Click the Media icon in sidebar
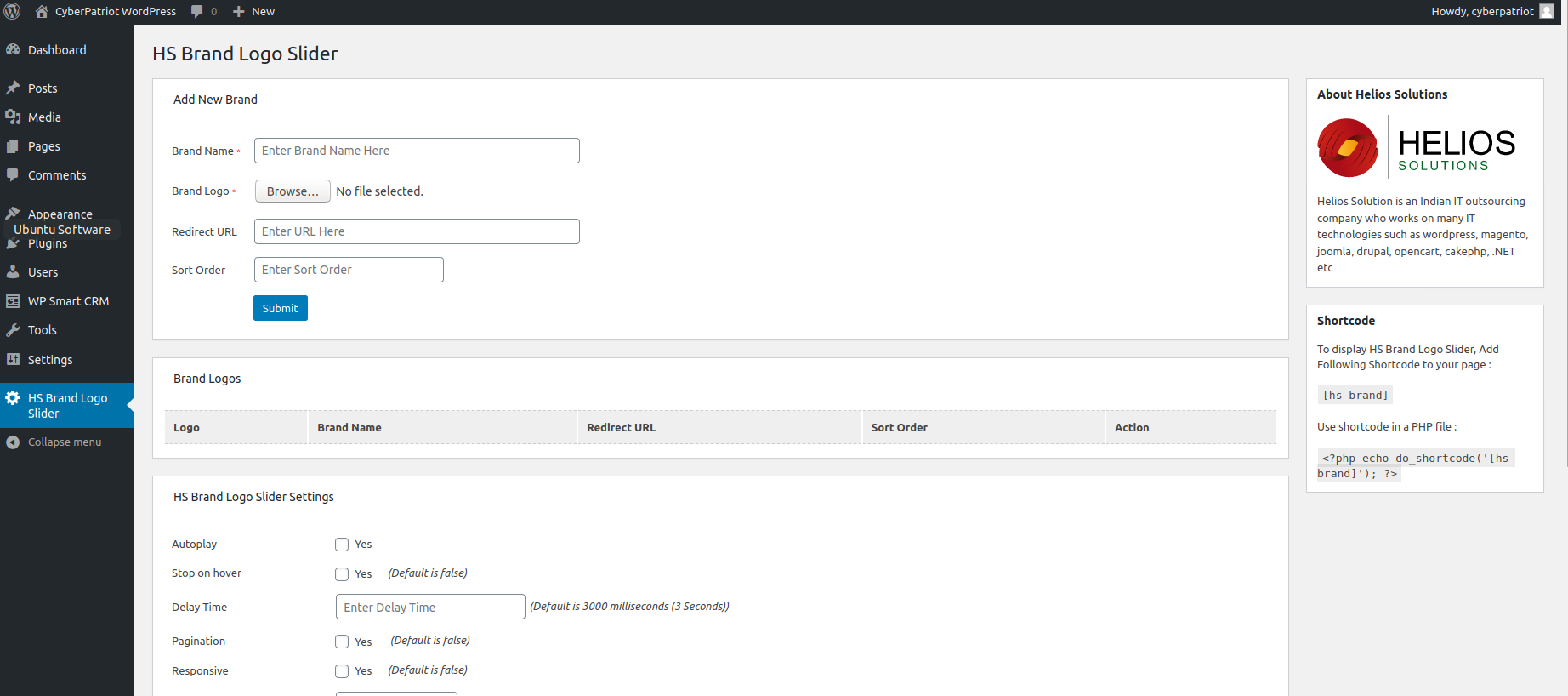Screen dimensions: 1568x696 pos(13,117)
